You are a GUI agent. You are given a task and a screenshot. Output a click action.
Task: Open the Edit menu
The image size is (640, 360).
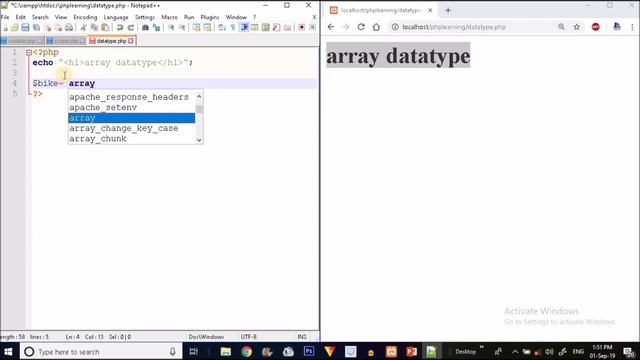(x=20, y=17)
